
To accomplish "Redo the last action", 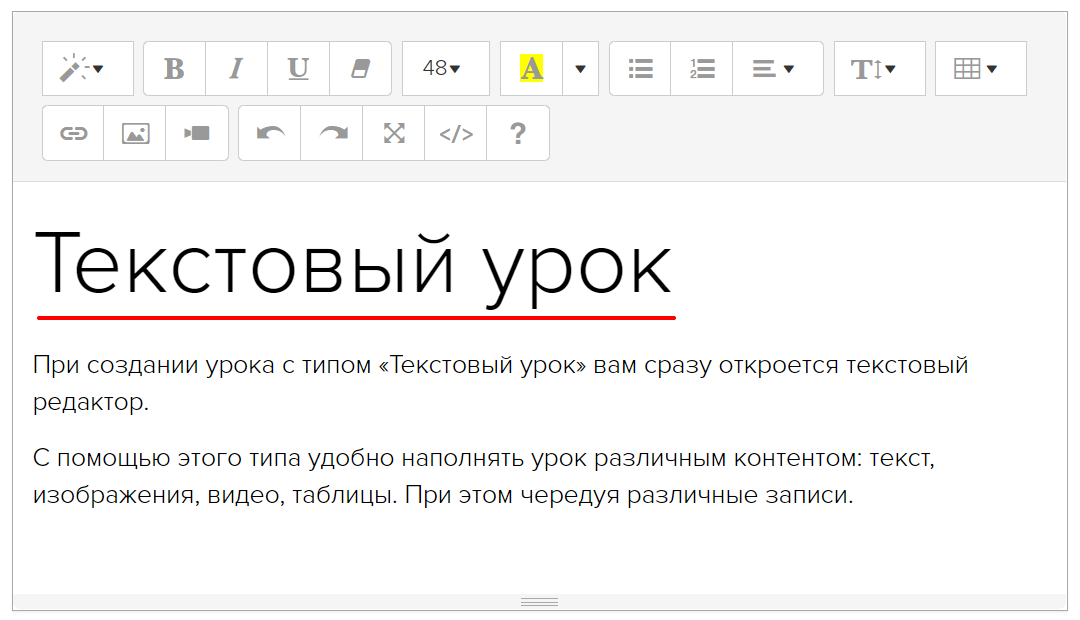I will [332, 133].
